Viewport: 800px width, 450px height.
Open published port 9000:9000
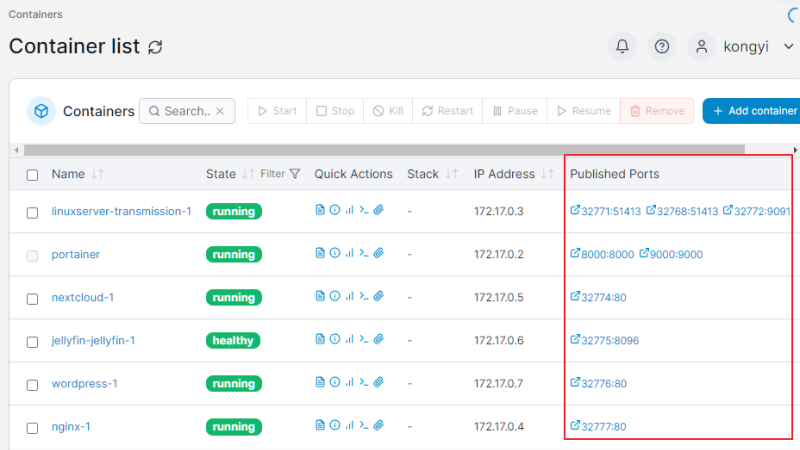[x=671, y=254]
